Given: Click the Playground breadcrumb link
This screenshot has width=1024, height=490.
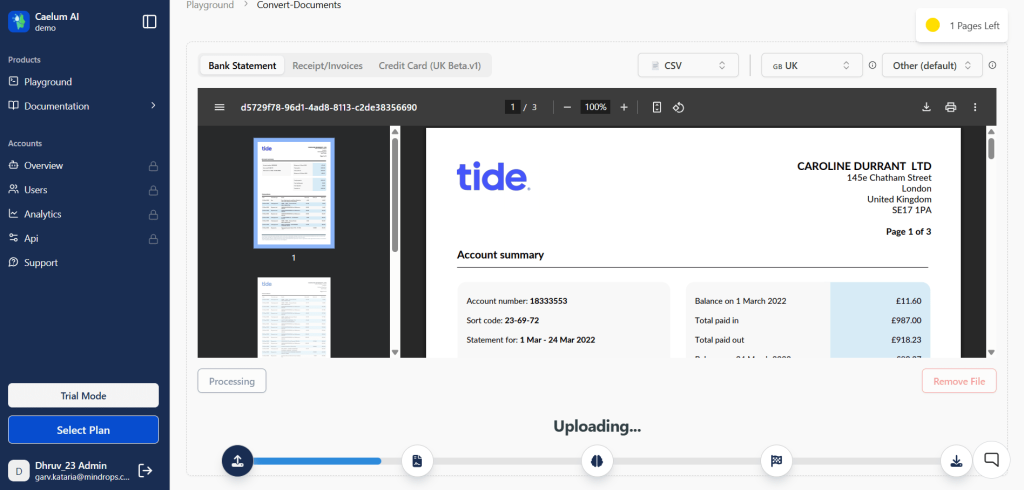Looking at the screenshot, I should click(210, 5).
